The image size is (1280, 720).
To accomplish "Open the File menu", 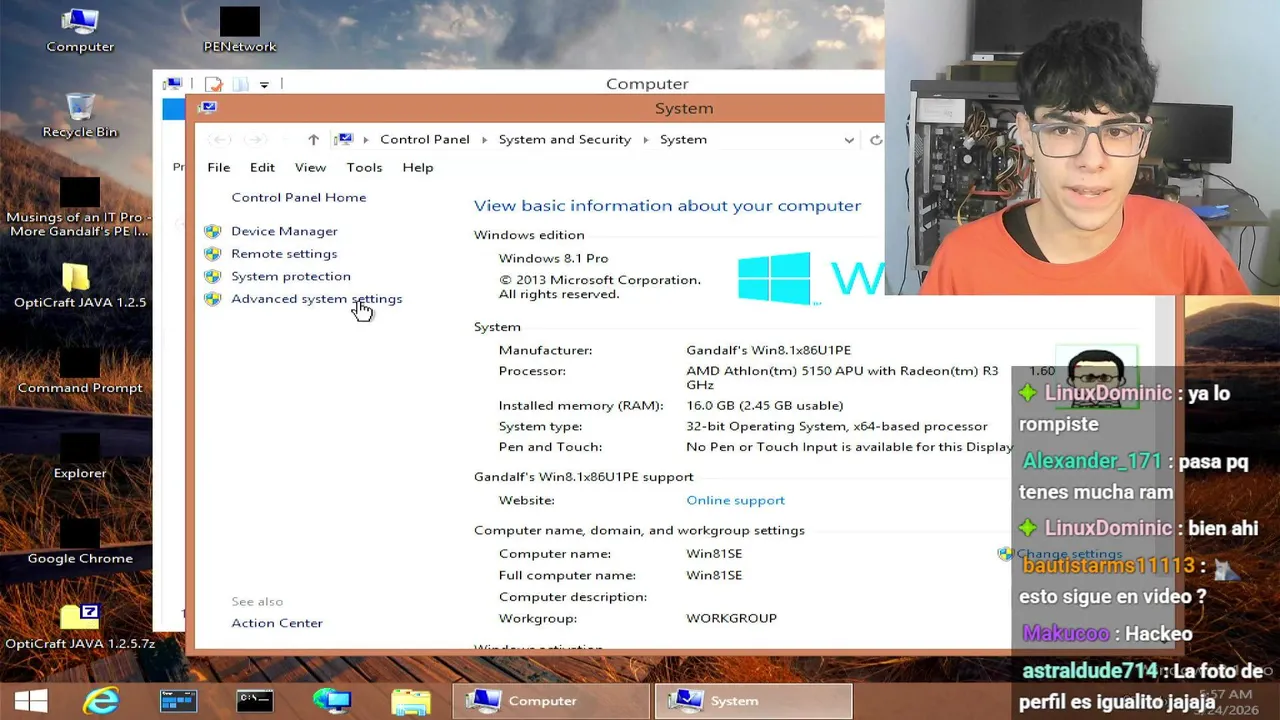I will click(218, 167).
